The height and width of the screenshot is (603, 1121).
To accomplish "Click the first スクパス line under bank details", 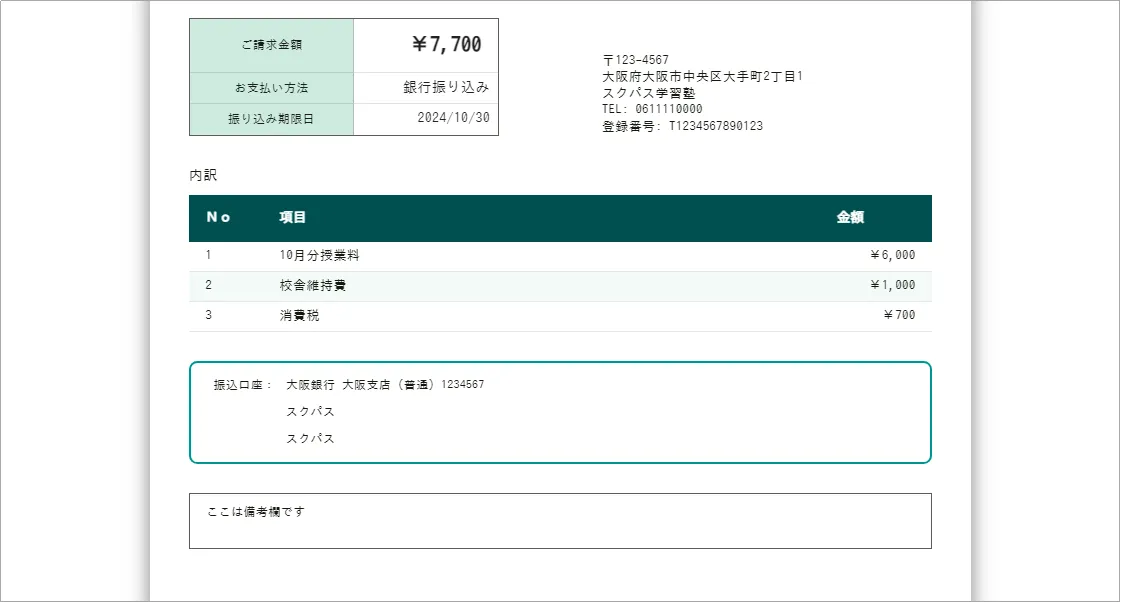I will click(310, 412).
